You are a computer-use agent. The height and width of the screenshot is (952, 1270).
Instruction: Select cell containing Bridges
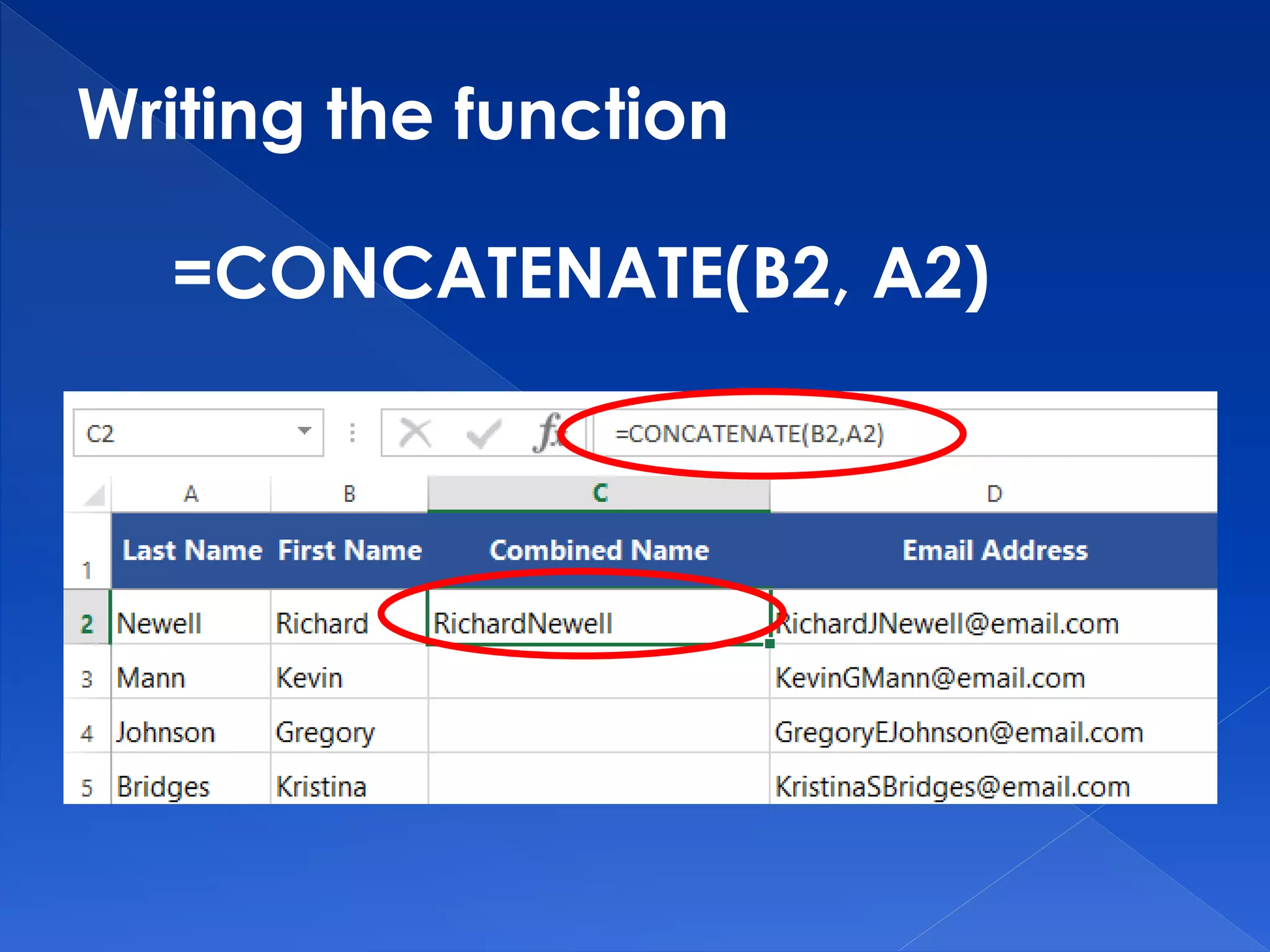[x=191, y=779]
